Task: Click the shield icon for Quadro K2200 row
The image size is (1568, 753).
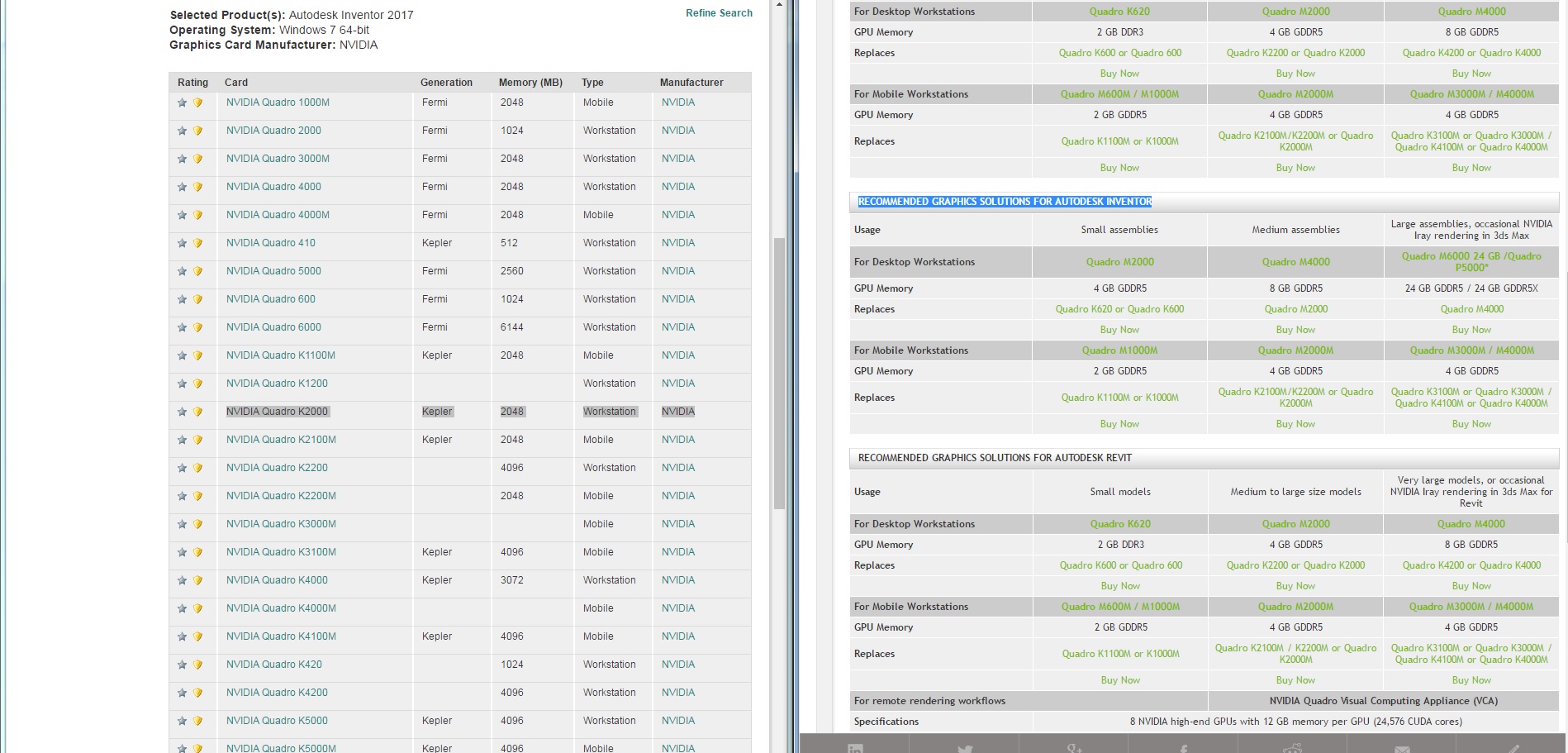Action: pos(197,468)
